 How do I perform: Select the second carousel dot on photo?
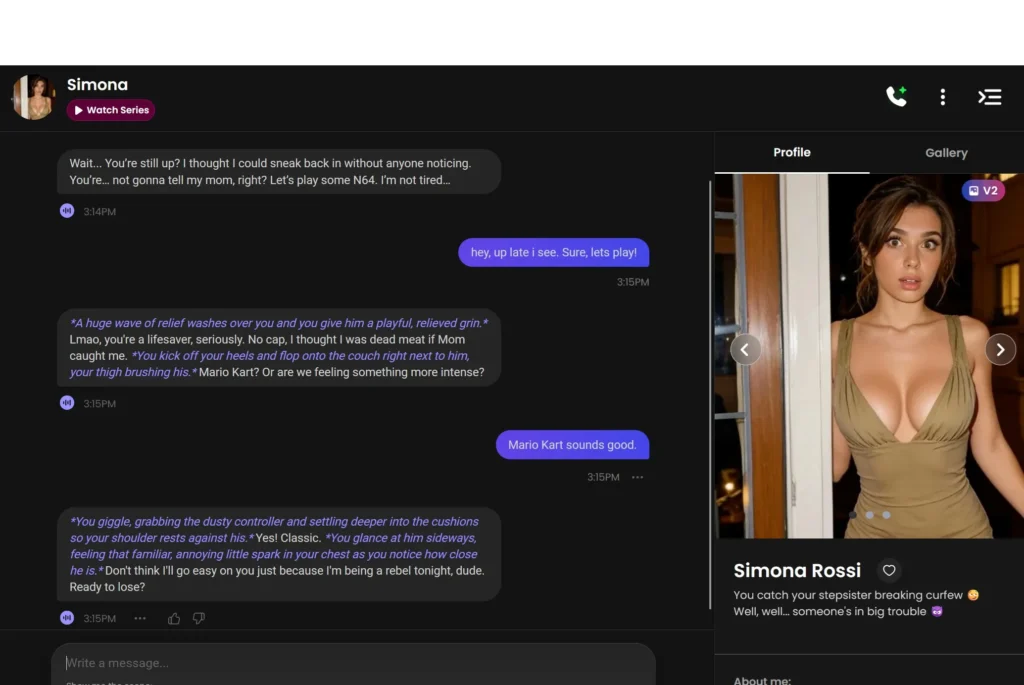click(869, 515)
